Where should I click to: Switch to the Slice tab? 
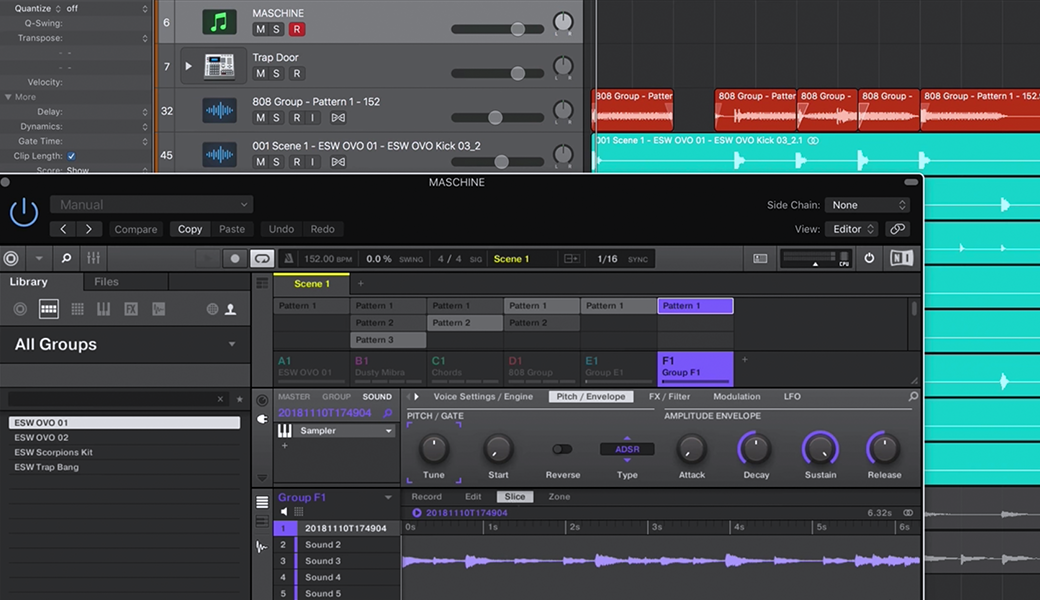[x=515, y=497]
